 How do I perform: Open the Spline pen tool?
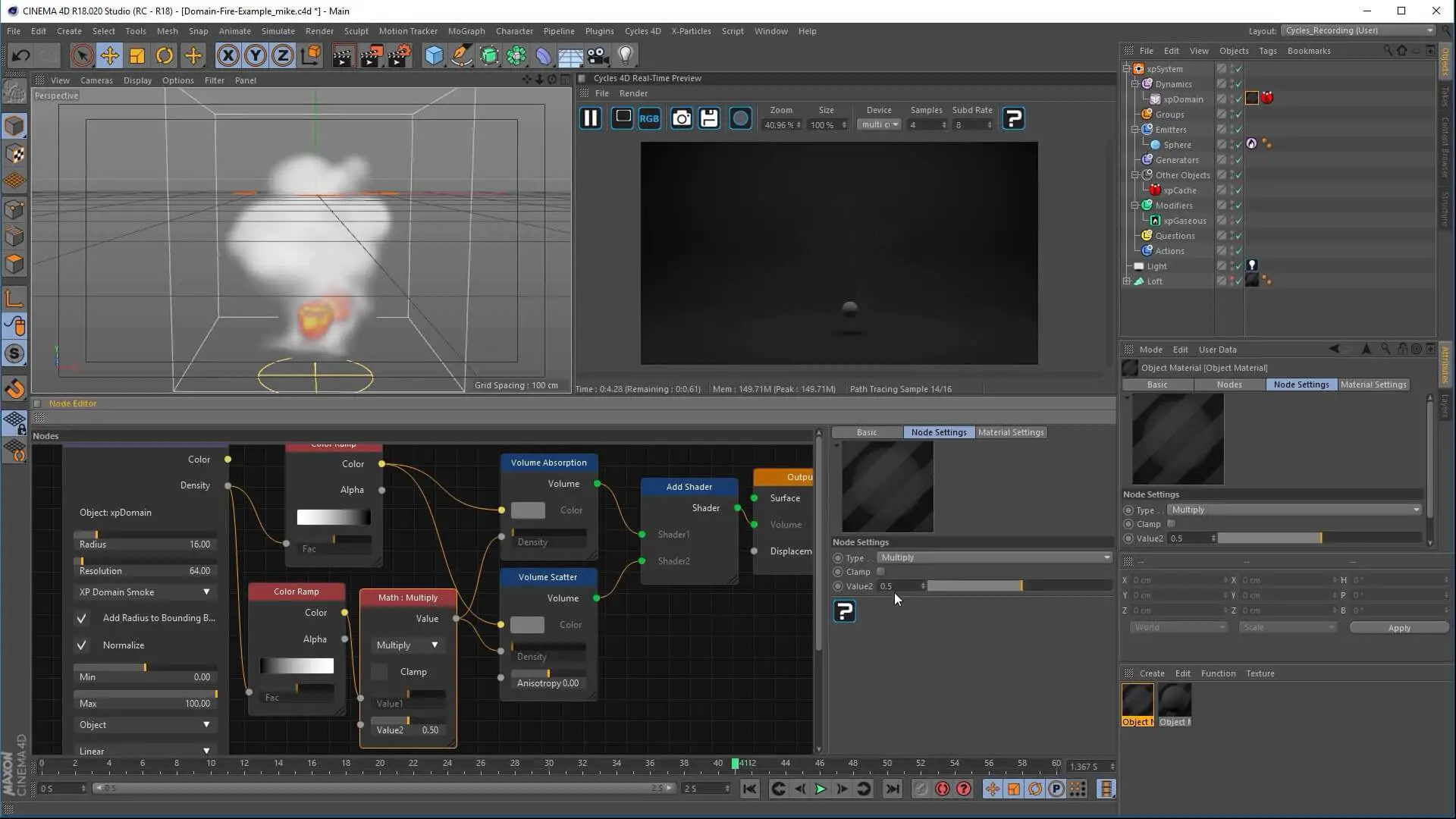tap(461, 55)
